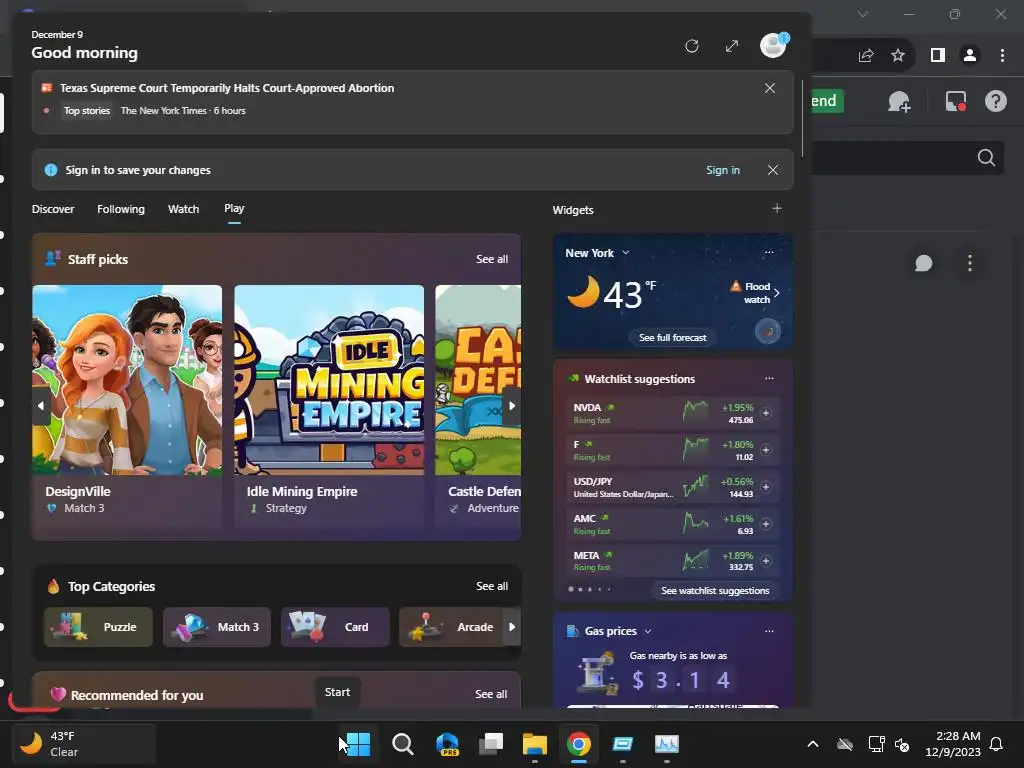Viewport: 1024px width, 768px height.
Task: See all Recommended for you games
Action: pyautogui.click(x=491, y=694)
